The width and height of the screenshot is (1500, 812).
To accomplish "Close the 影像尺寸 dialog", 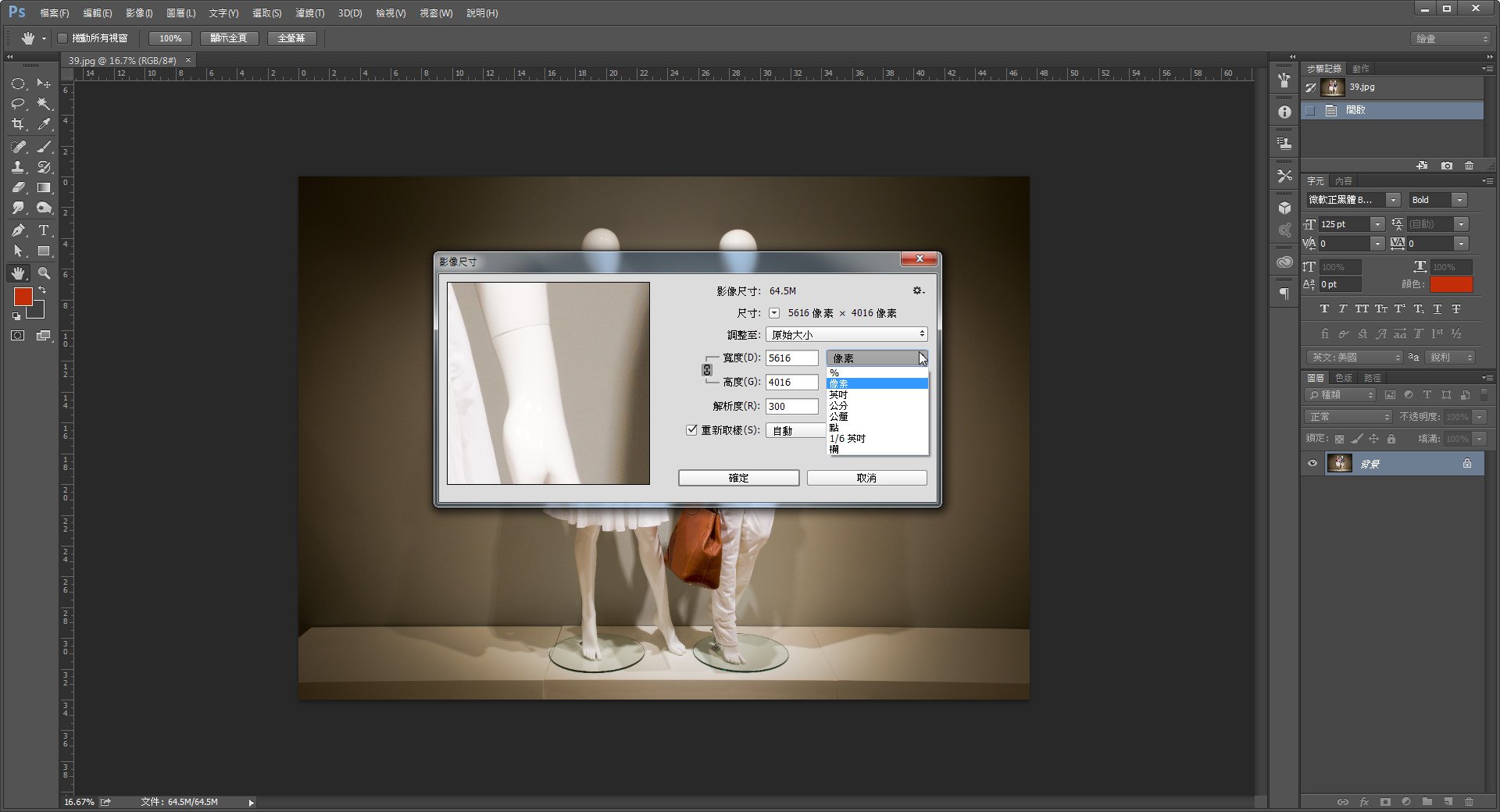I will pos(920,259).
